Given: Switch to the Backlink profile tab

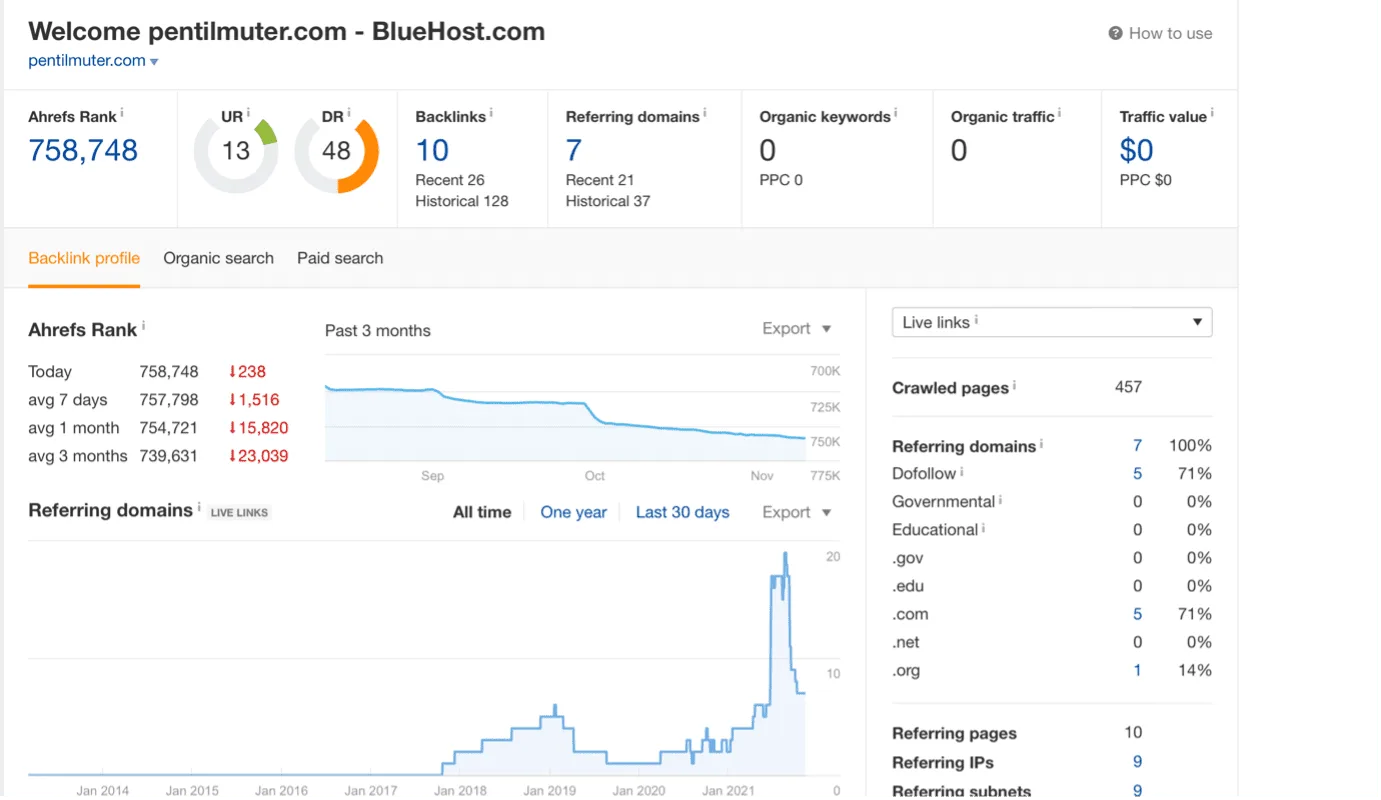Looking at the screenshot, I should (x=84, y=258).
